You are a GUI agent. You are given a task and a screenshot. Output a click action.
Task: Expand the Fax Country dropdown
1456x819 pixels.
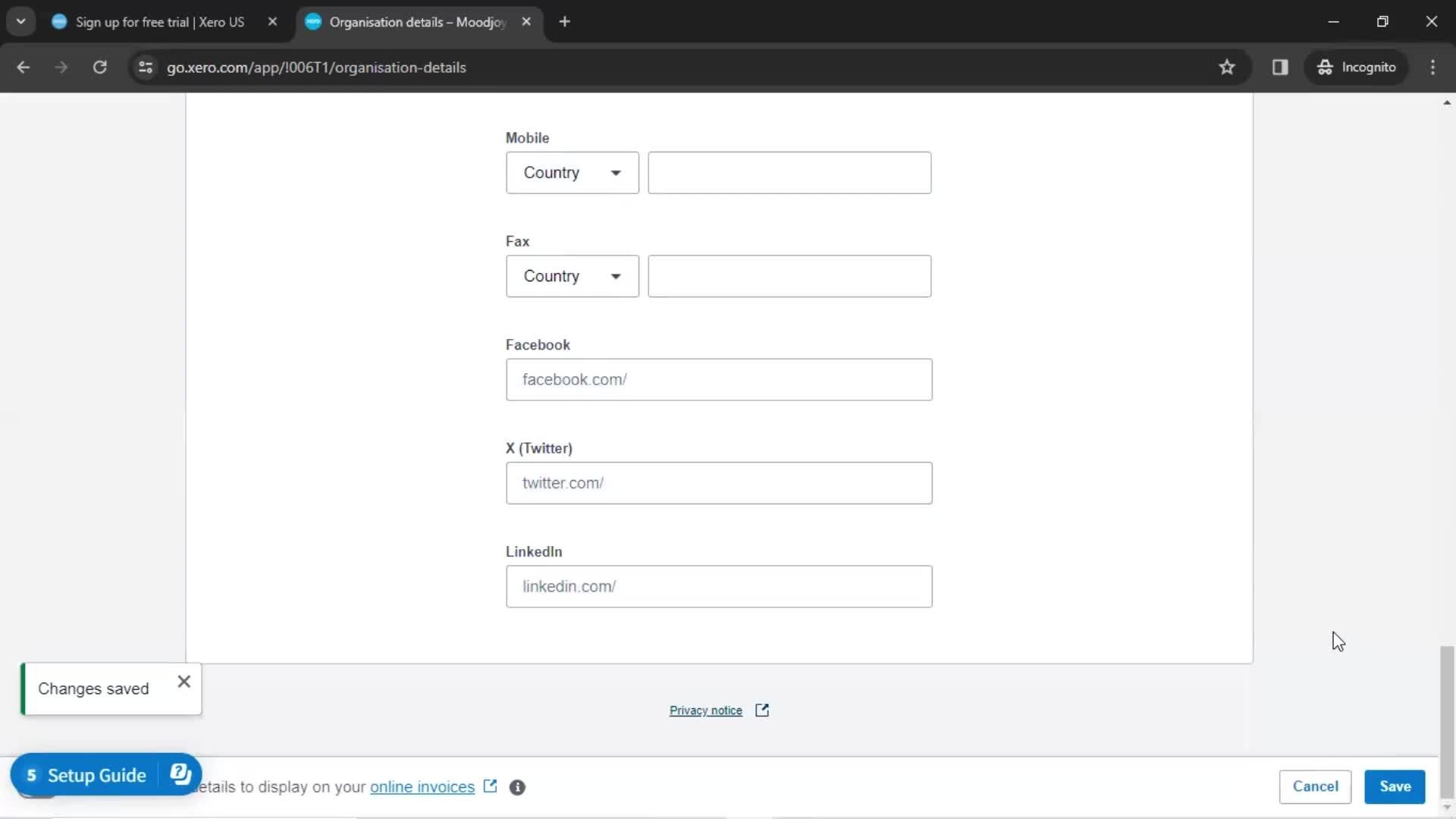click(573, 276)
